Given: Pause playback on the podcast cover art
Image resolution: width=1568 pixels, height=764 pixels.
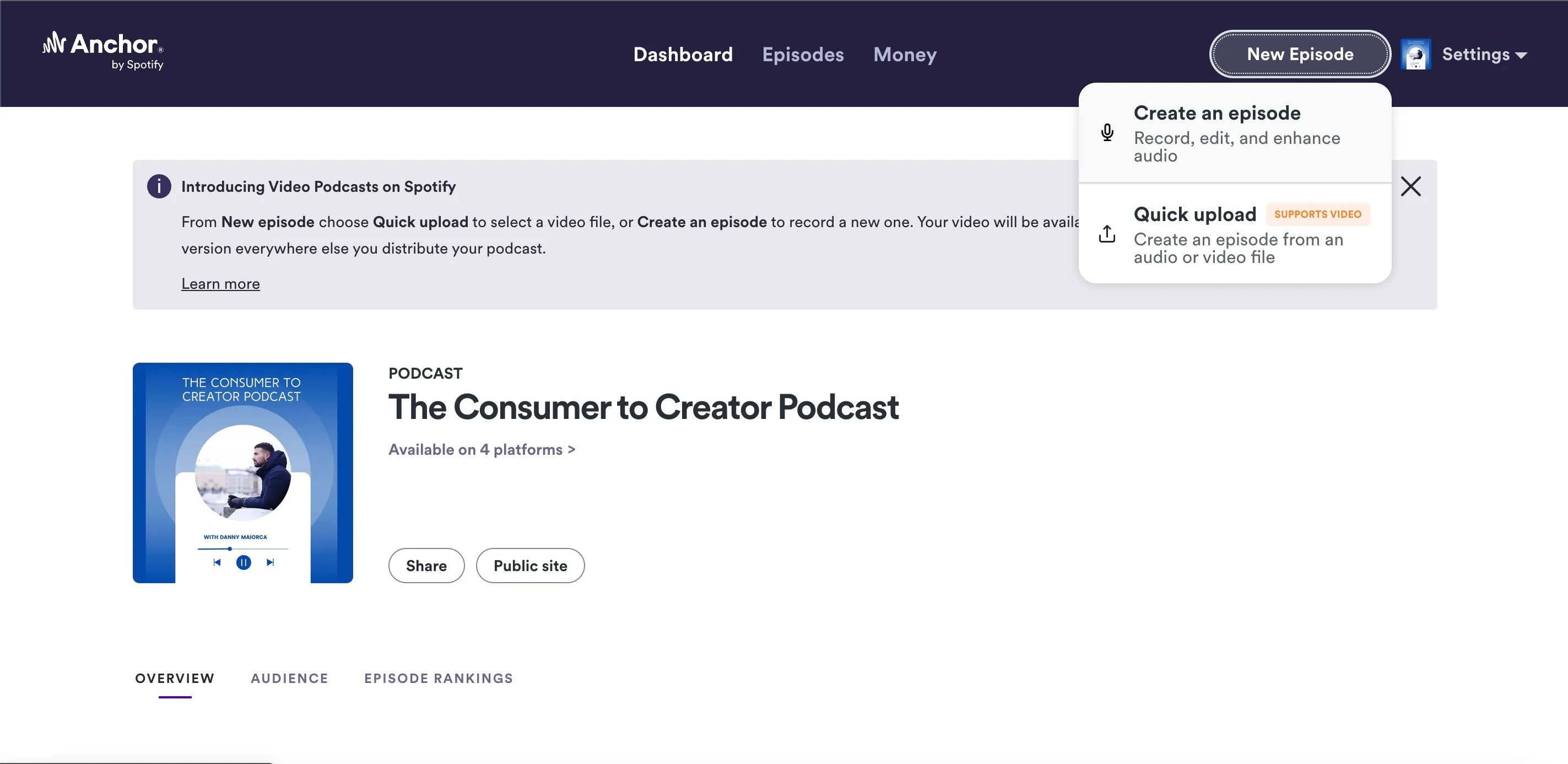Looking at the screenshot, I should (243, 562).
